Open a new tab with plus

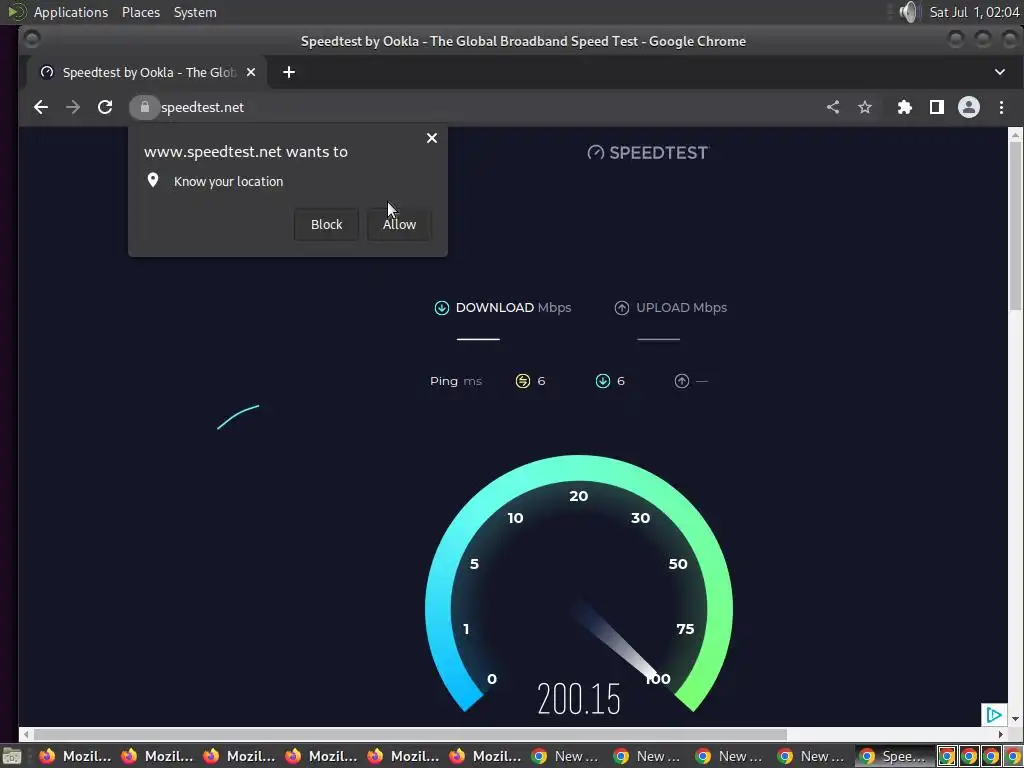[x=289, y=72]
